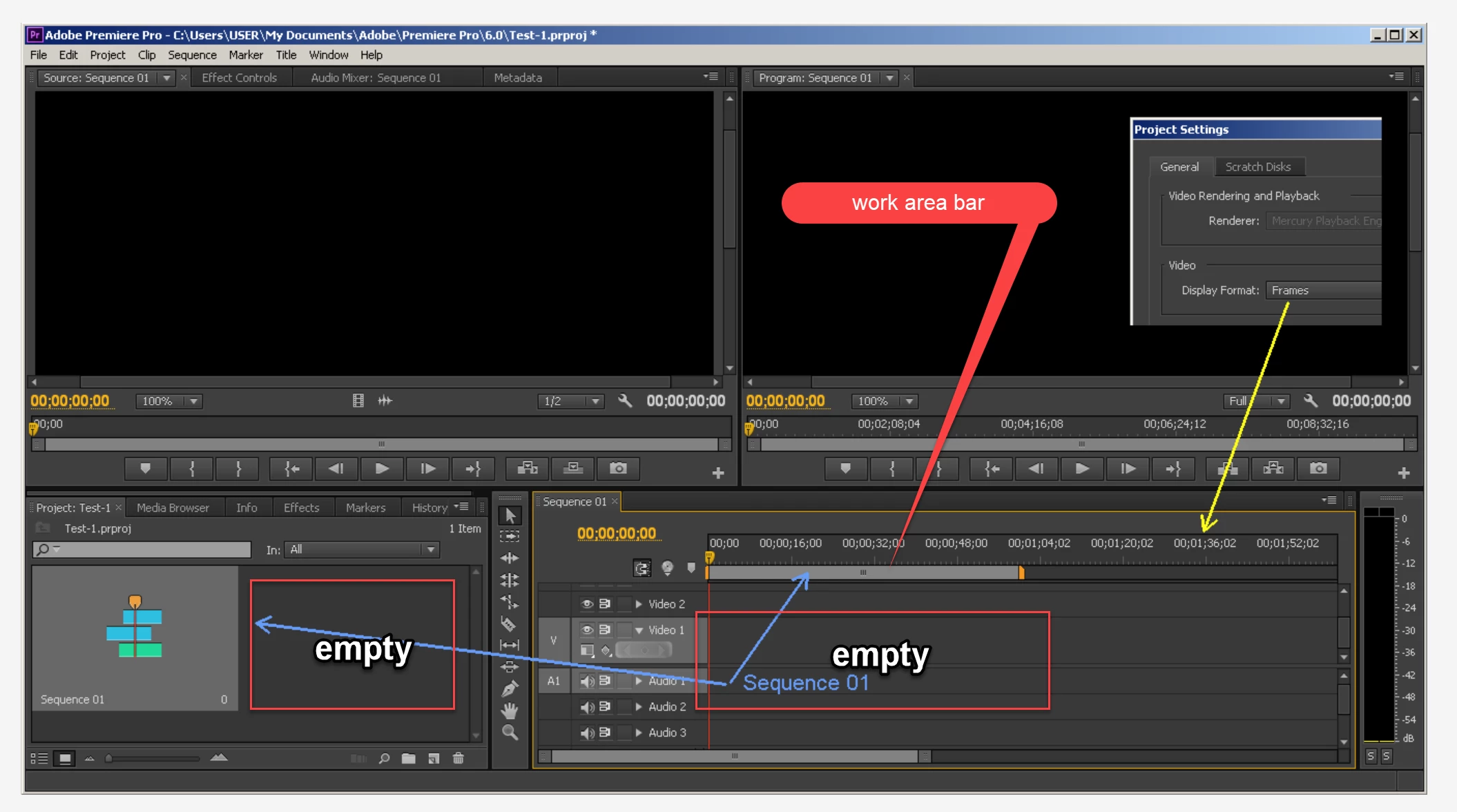Select the Razor tool in the tools panel
This screenshot has height=812, width=1457.
point(509,623)
